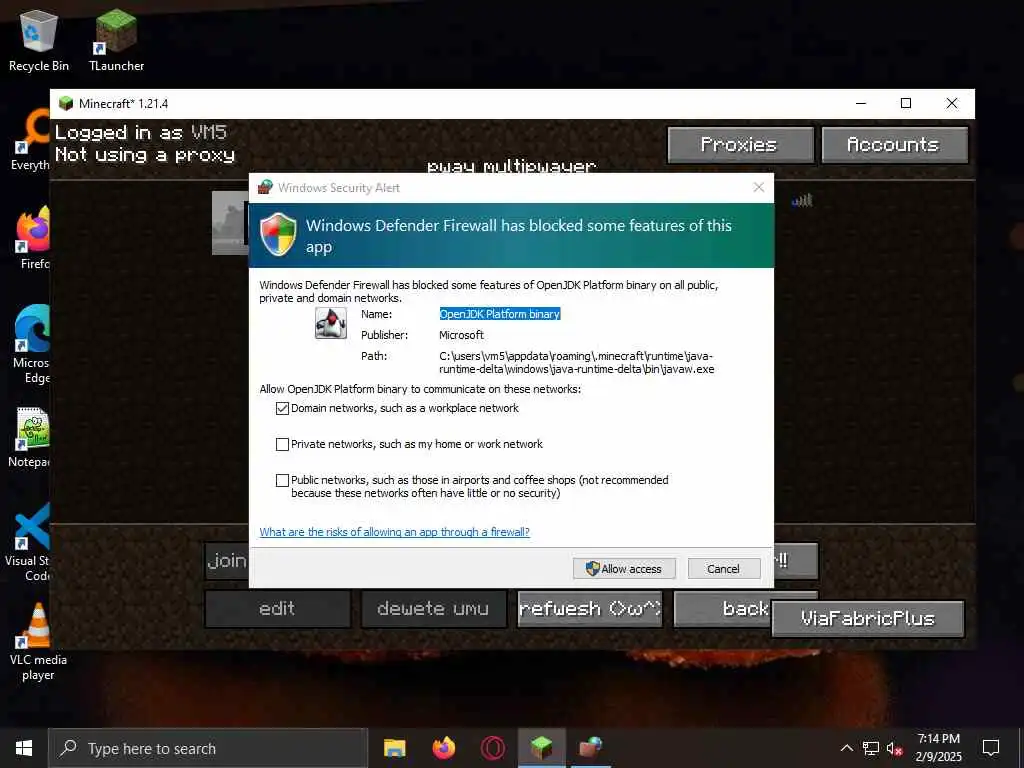
Task: Click the highlighted OpenJDK Platform binary name
Action: (500, 314)
